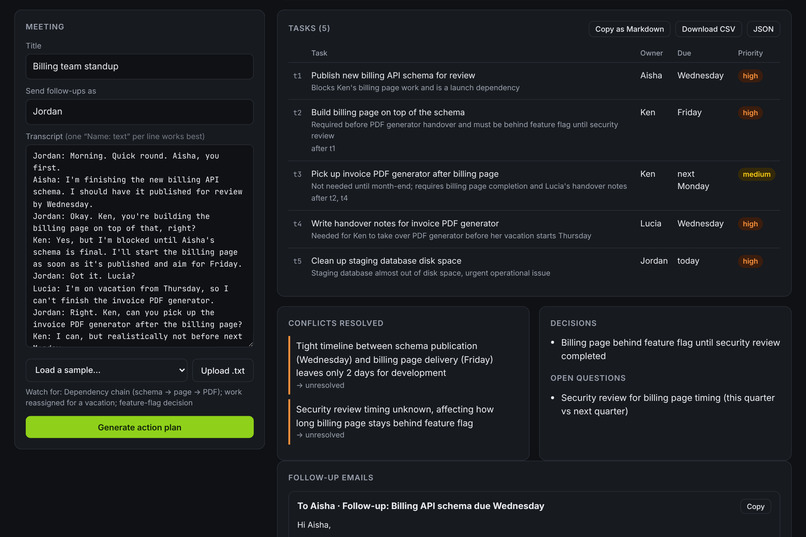Viewport: 806px width, 537px height.
Task: Click the 'after t1' dependency note
Action: [323, 149]
